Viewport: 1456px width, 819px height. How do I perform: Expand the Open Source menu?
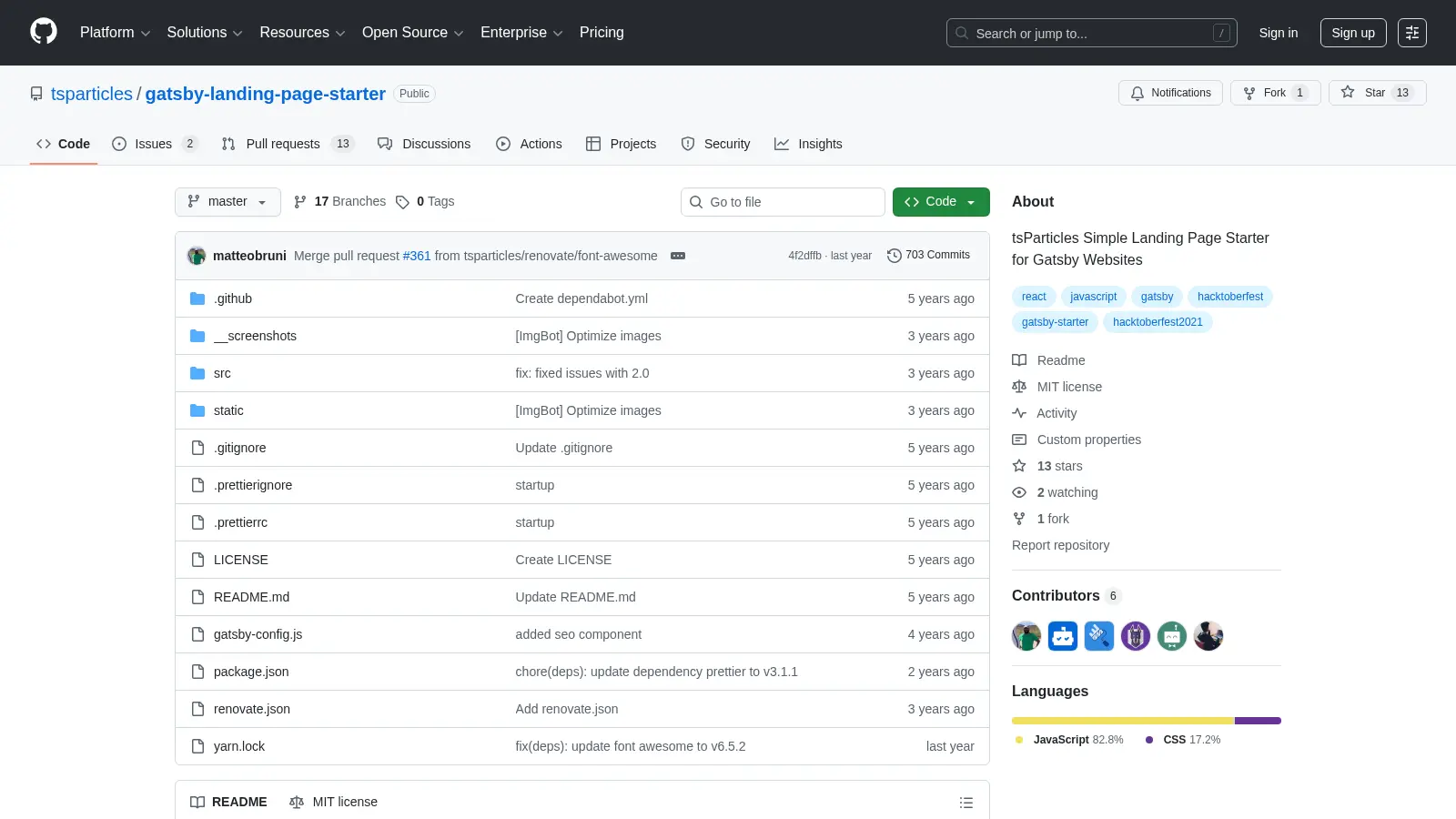pyautogui.click(x=413, y=33)
